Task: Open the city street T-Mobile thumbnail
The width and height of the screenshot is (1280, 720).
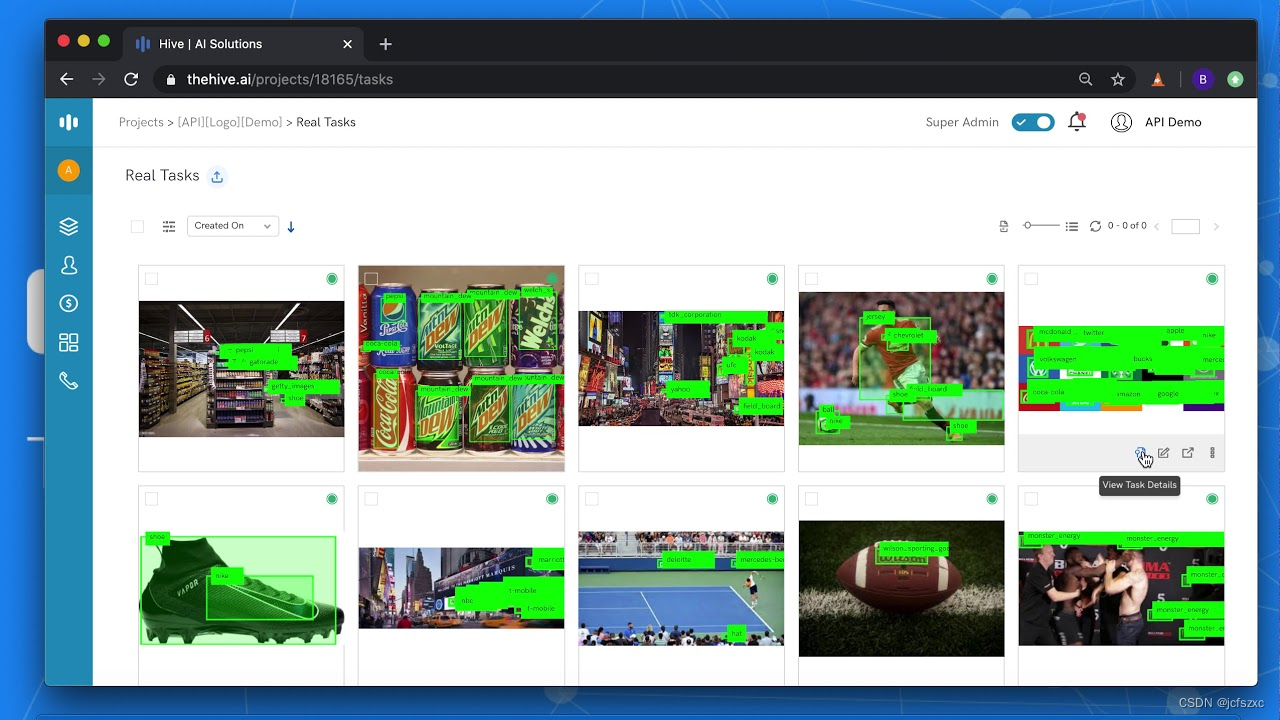Action: [x=461, y=589]
